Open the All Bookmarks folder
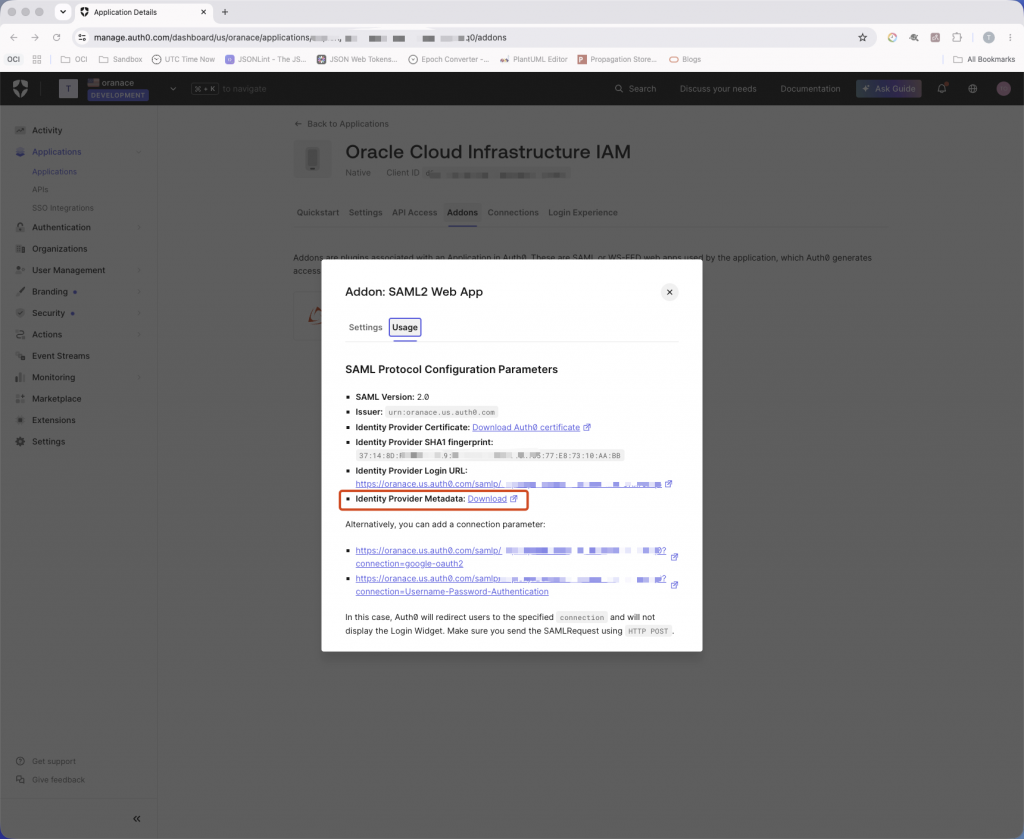The width and height of the screenshot is (1024, 839). point(984,59)
